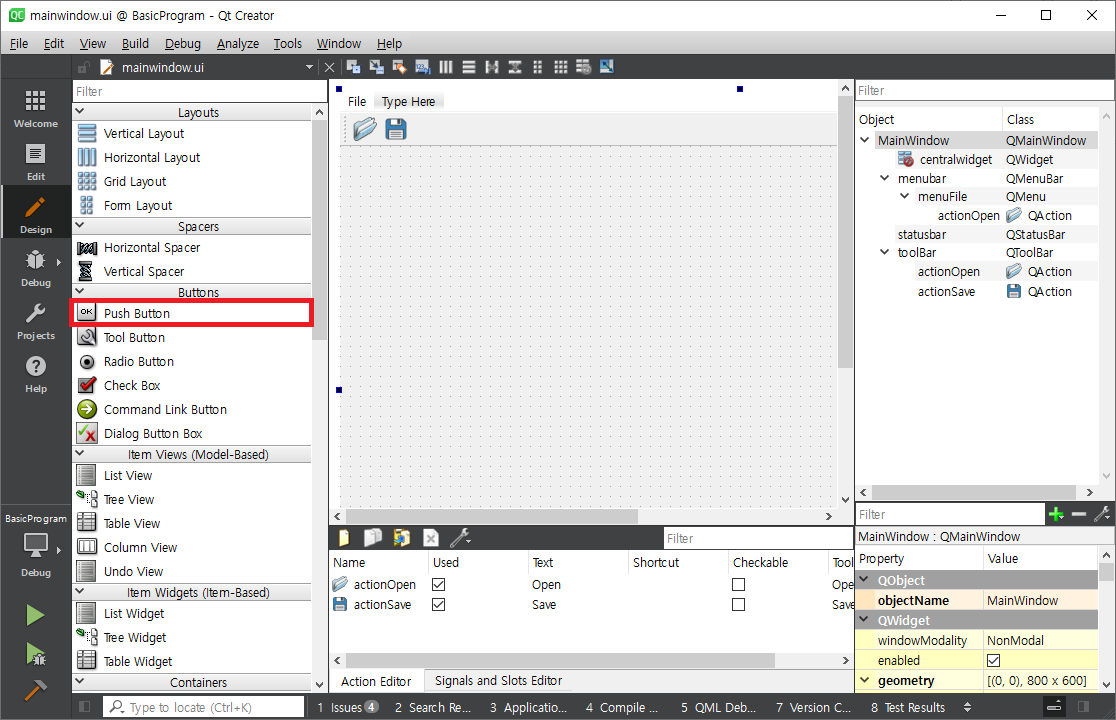The height and width of the screenshot is (720, 1116).
Task: Open the File menu
Action: (19, 43)
